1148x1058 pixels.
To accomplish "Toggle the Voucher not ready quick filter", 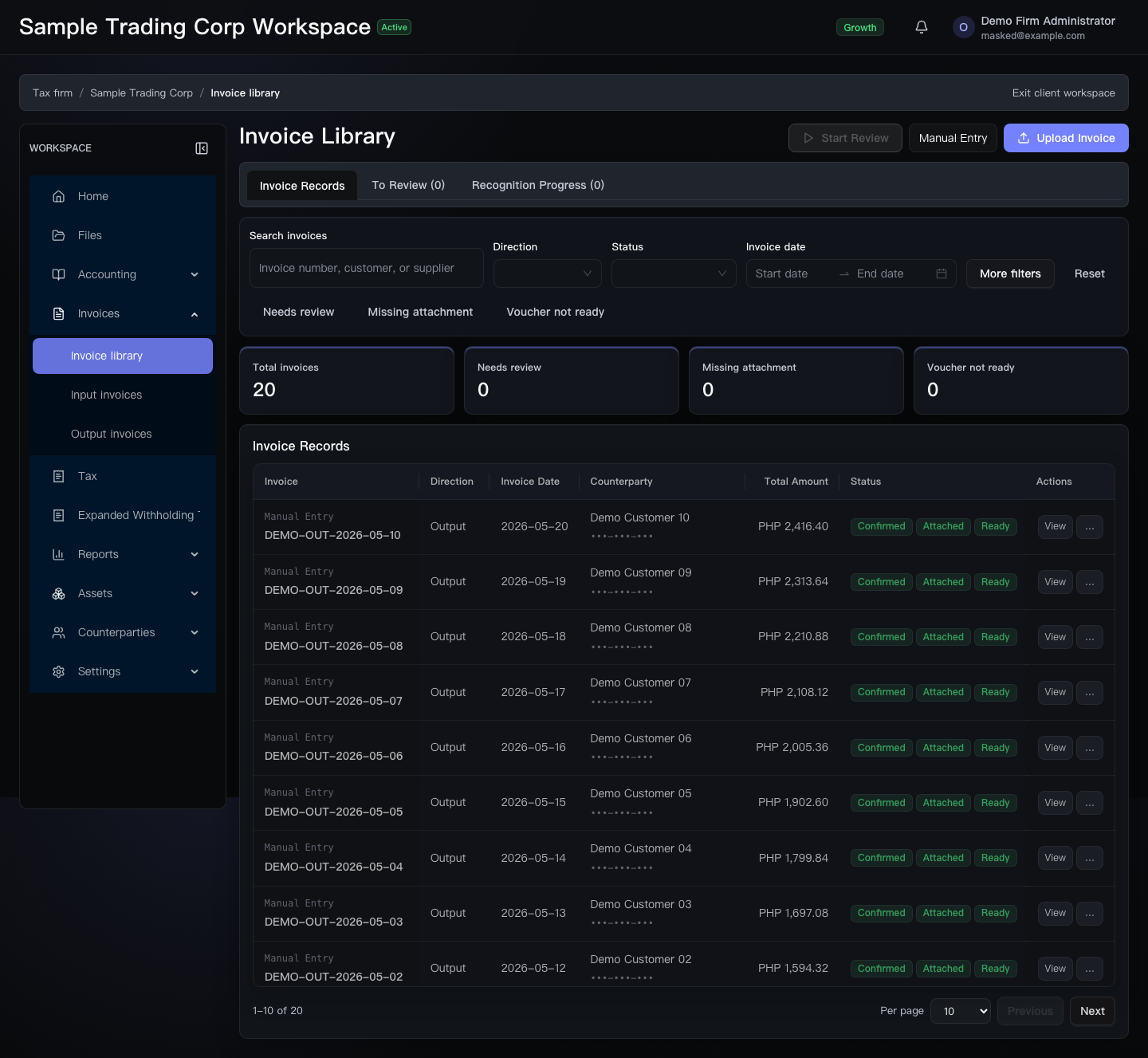I will point(556,312).
